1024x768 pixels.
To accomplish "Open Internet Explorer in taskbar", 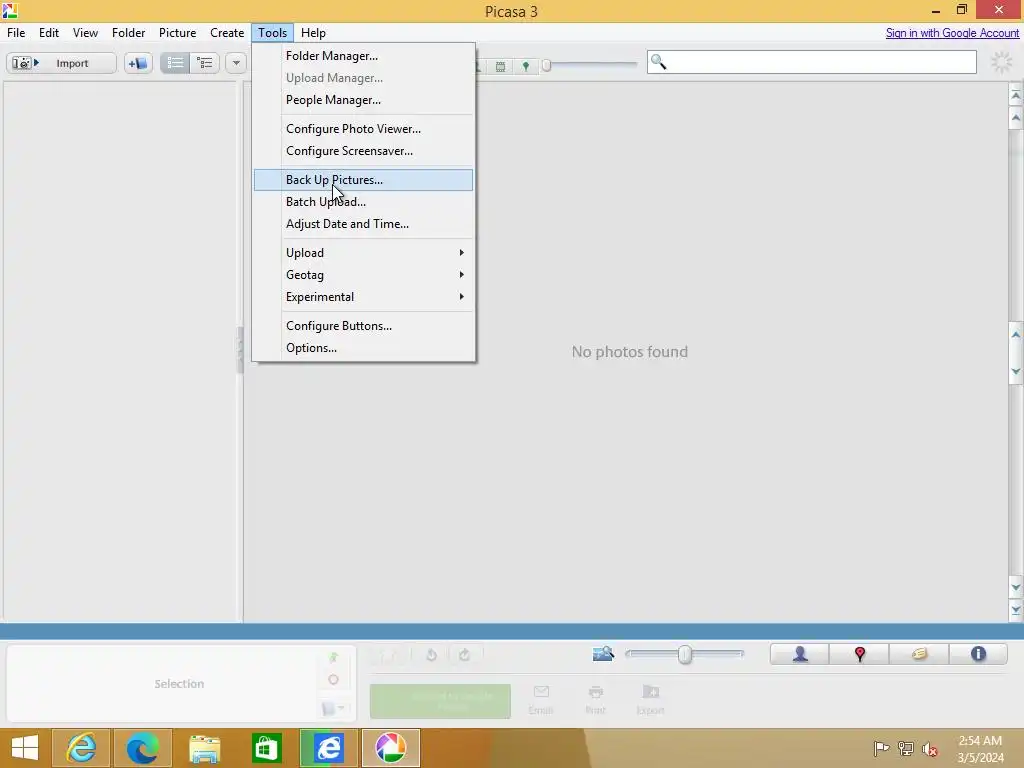I will 81,748.
